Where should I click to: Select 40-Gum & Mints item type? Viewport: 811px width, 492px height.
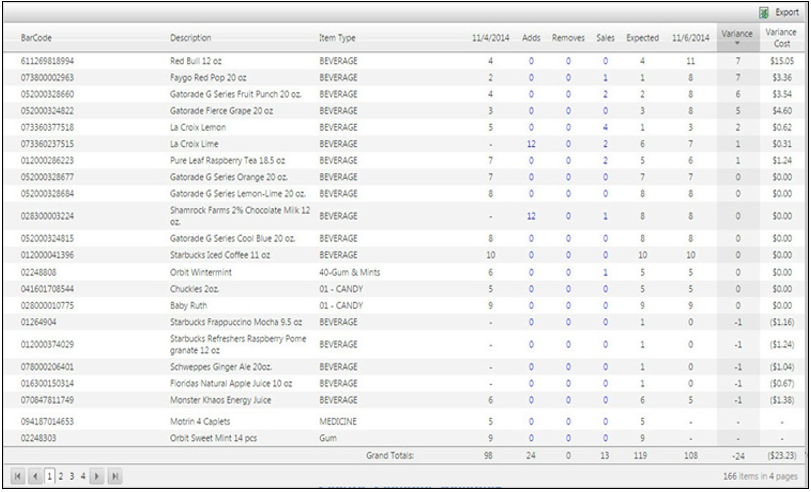350,272
